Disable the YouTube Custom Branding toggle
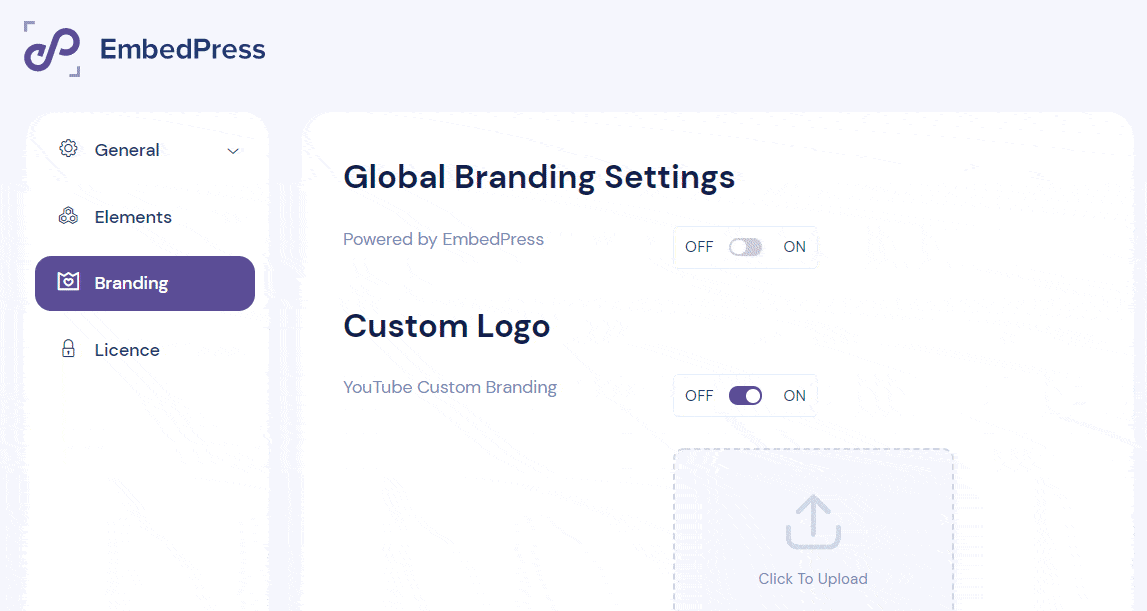 coord(745,396)
